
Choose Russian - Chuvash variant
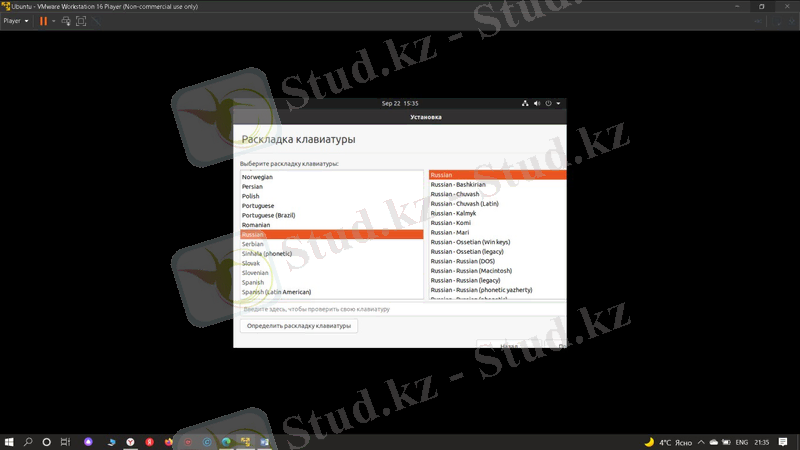[497, 194]
